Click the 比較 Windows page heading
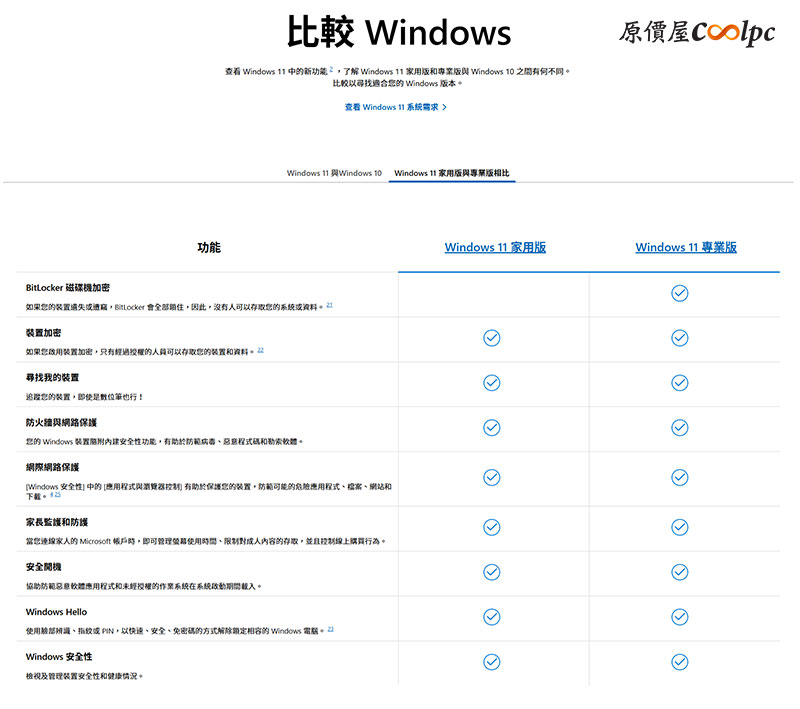This screenshot has height=709, width=800. (399, 33)
